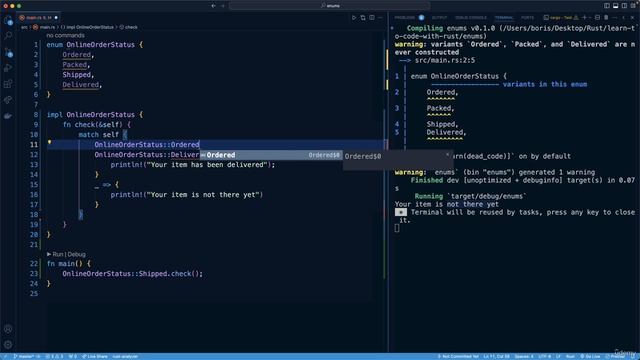Viewport: 640px width, 360px height.
Task: Switch to the Output panel tab
Action: coord(440,18)
